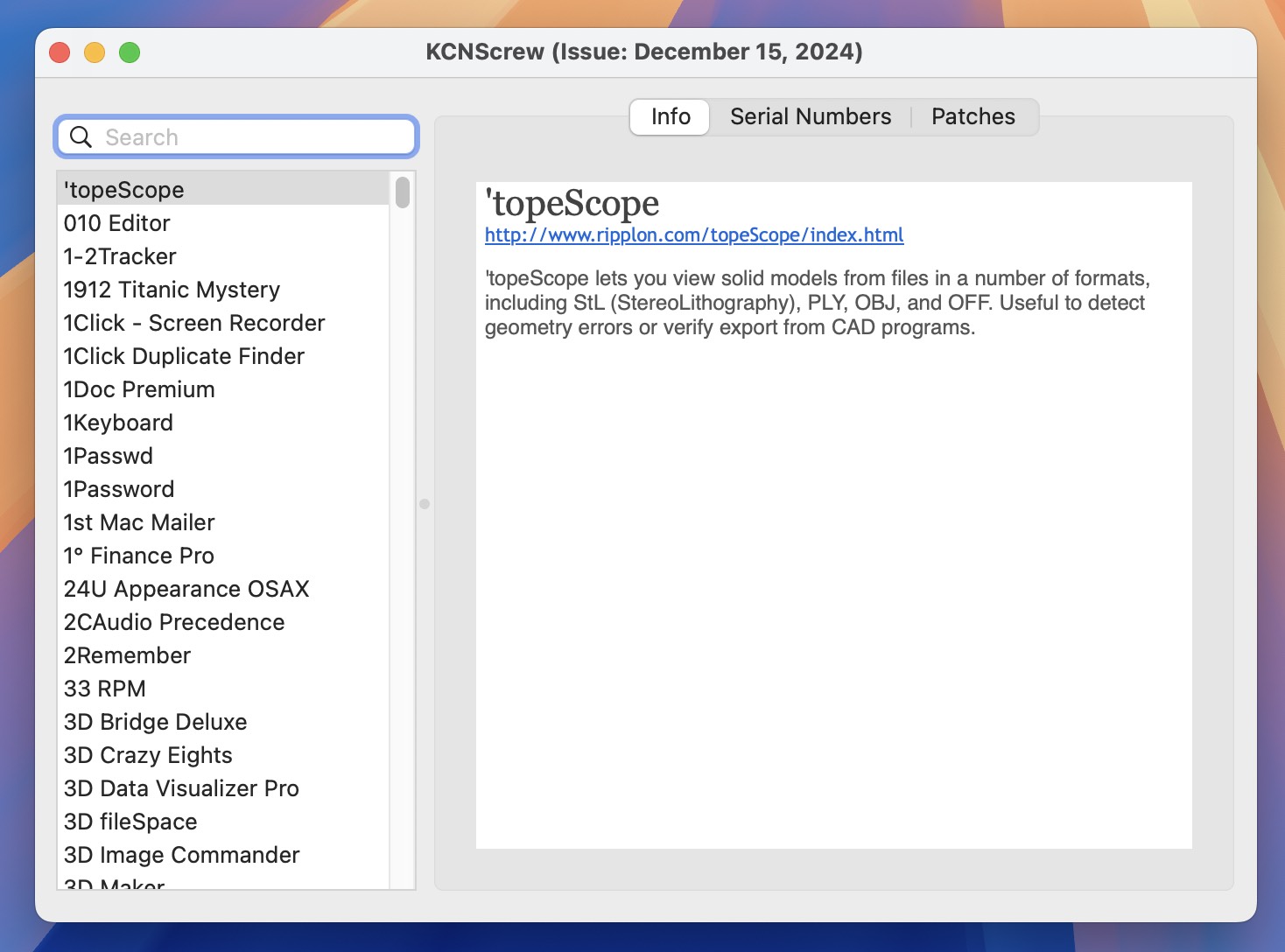Click the magnifying glass search icon
Screen dimensions: 1285x952
click(81, 137)
